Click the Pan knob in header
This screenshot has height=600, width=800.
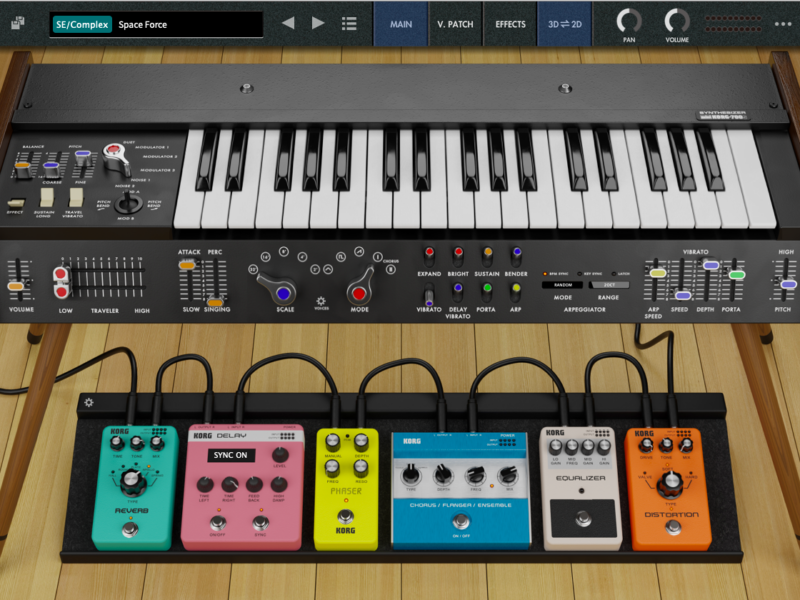[629, 21]
